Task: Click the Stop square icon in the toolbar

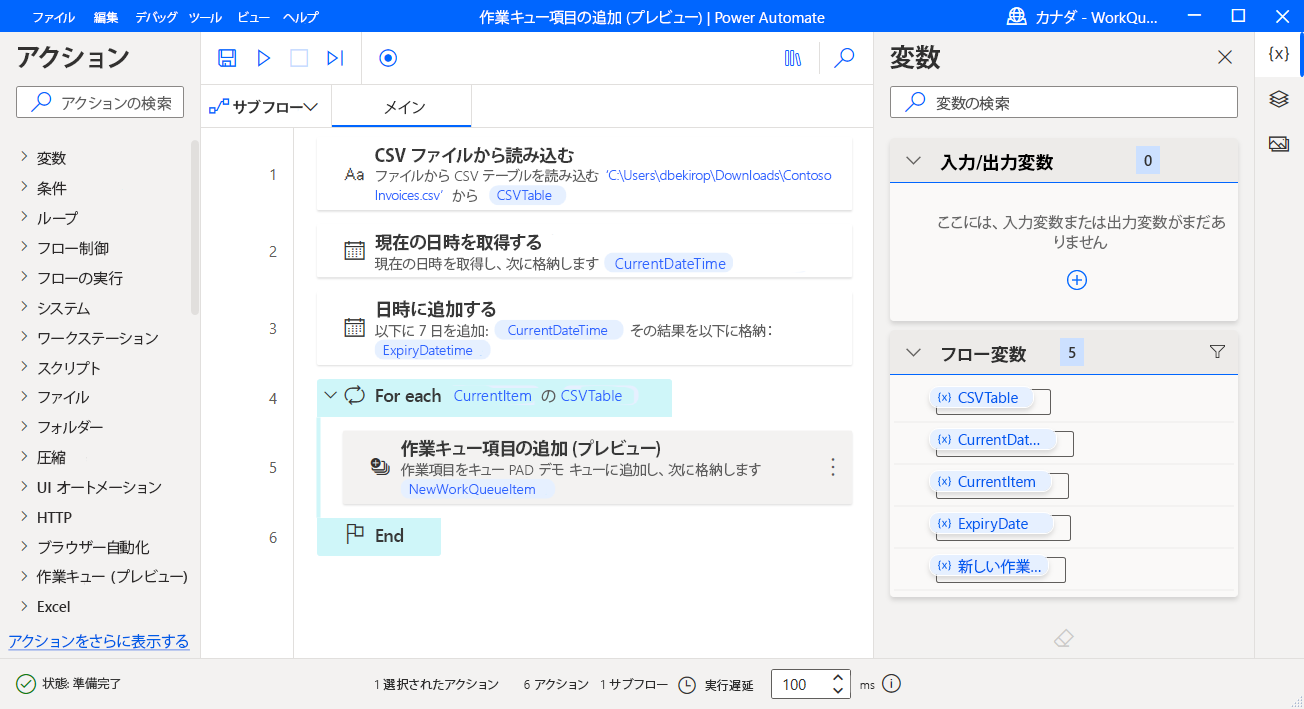Action: [299, 58]
